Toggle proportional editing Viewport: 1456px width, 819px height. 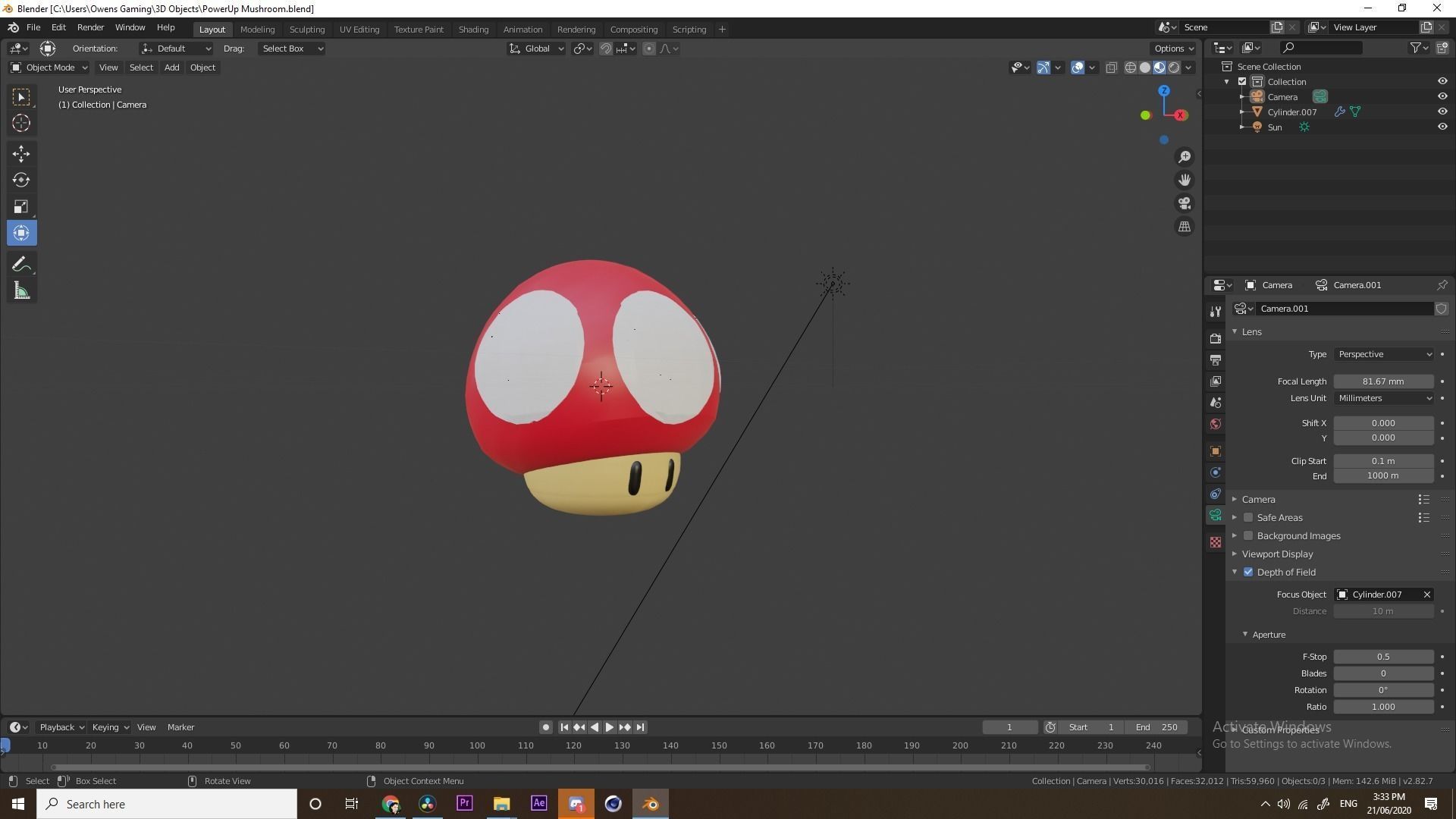(x=649, y=49)
